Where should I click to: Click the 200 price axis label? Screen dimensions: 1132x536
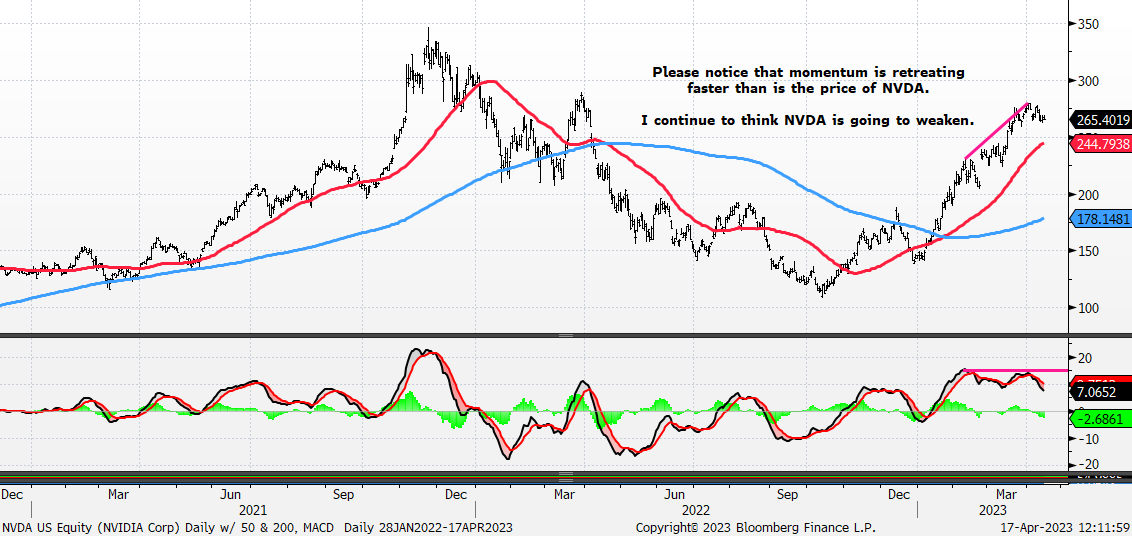point(1089,194)
